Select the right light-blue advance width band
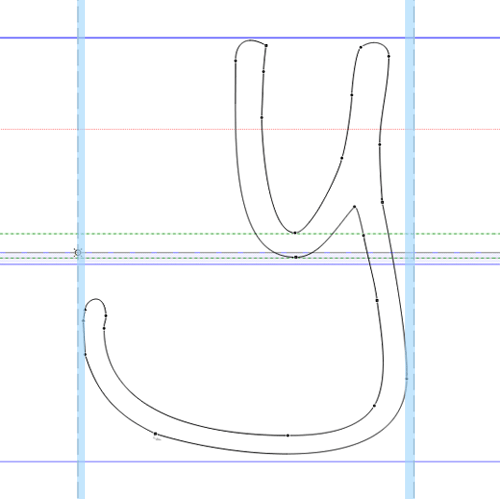This screenshot has width=500, height=499. (x=410, y=249)
